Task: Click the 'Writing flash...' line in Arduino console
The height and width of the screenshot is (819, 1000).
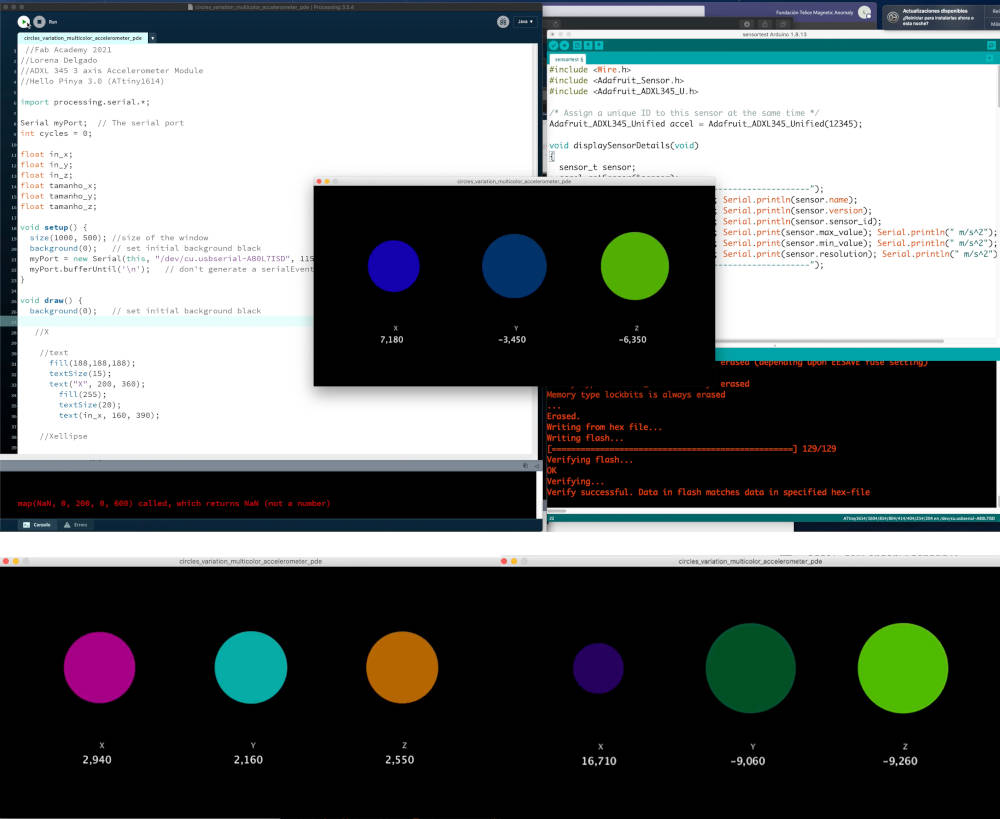Action: coord(585,438)
